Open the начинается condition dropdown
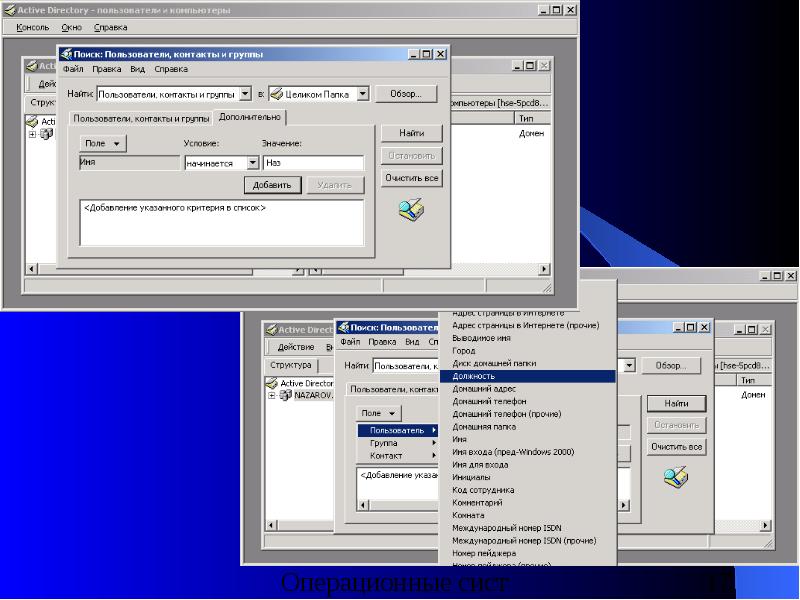Screen dimensions: 800x600 (252, 162)
